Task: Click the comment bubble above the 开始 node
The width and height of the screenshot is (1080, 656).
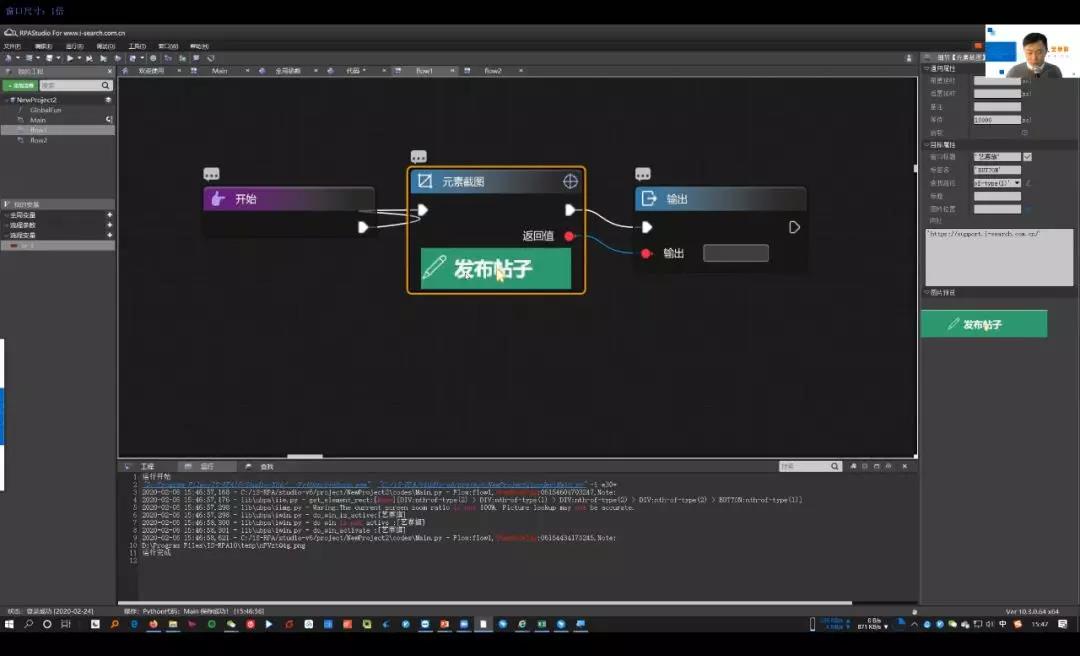Action: click(x=211, y=174)
